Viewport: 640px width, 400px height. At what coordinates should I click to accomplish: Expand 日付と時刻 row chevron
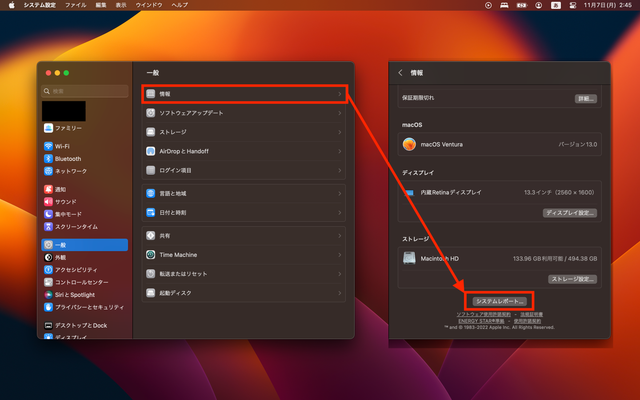340,212
